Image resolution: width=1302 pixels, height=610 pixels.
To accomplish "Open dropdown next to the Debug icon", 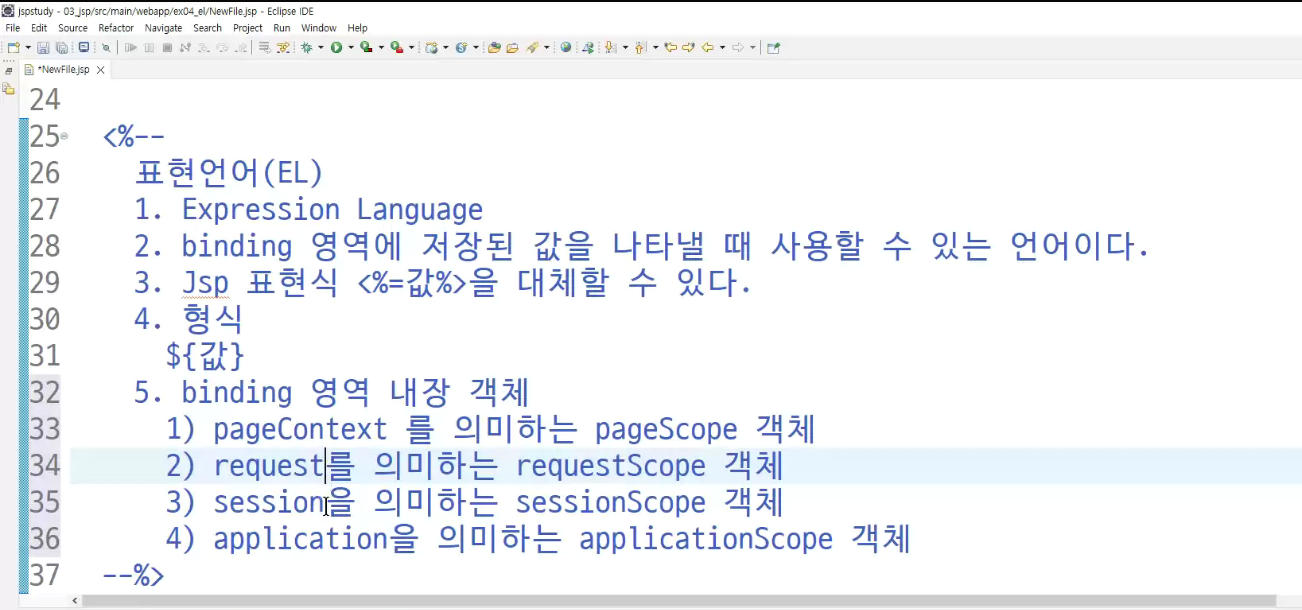I will pyautogui.click(x=320, y=47).
